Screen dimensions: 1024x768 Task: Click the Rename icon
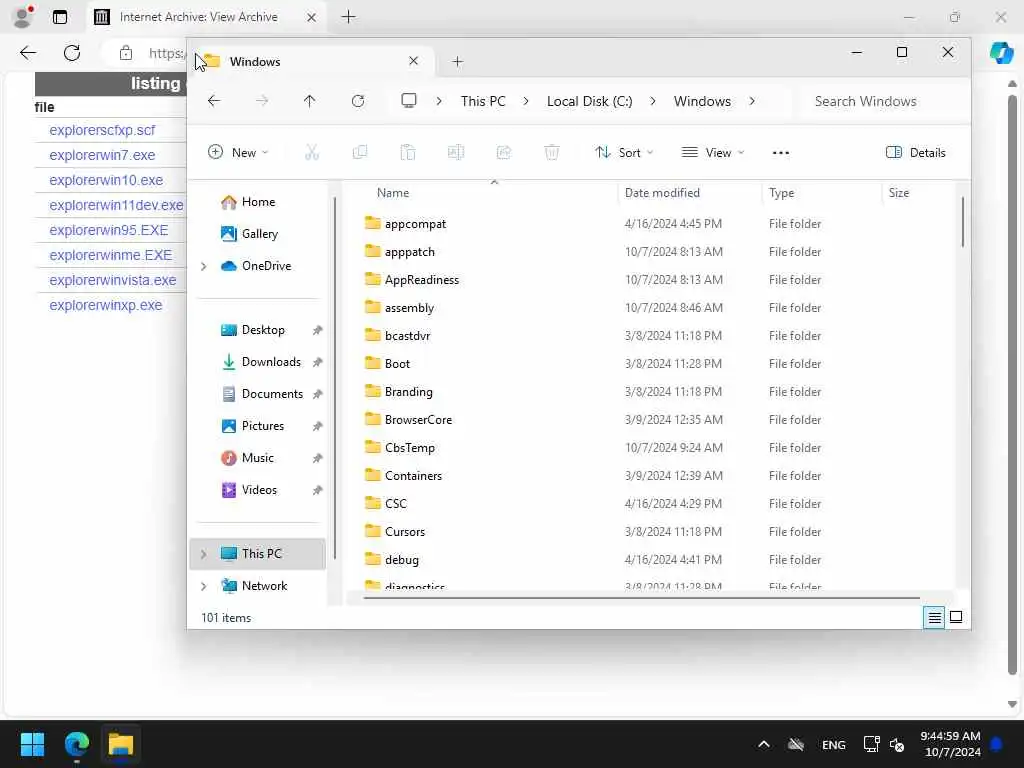pyautogui.click(x=456, y=152)
